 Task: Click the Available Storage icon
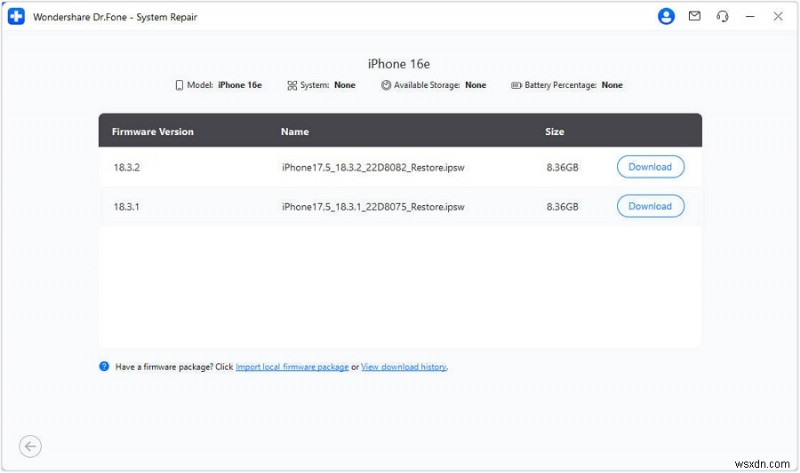click(386, 85)
